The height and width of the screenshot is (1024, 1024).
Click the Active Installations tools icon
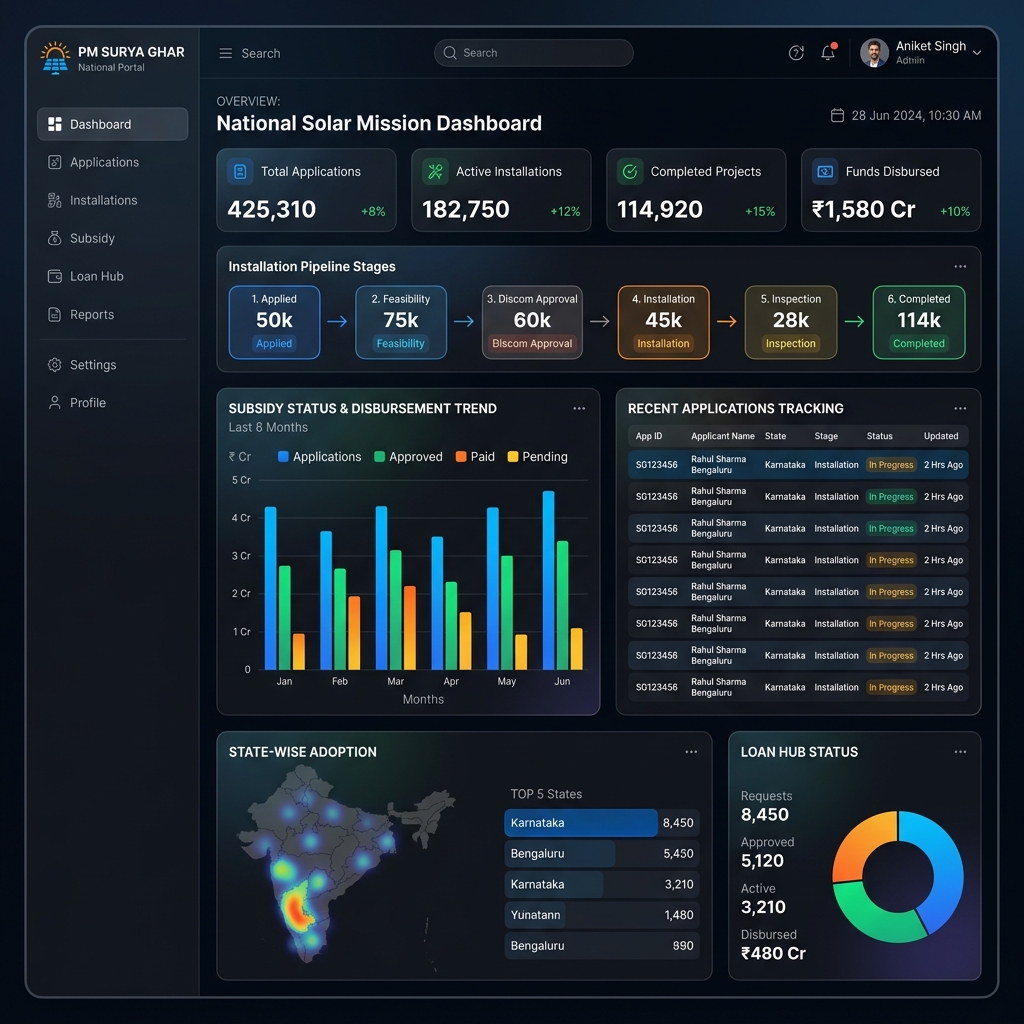(435, 172)
